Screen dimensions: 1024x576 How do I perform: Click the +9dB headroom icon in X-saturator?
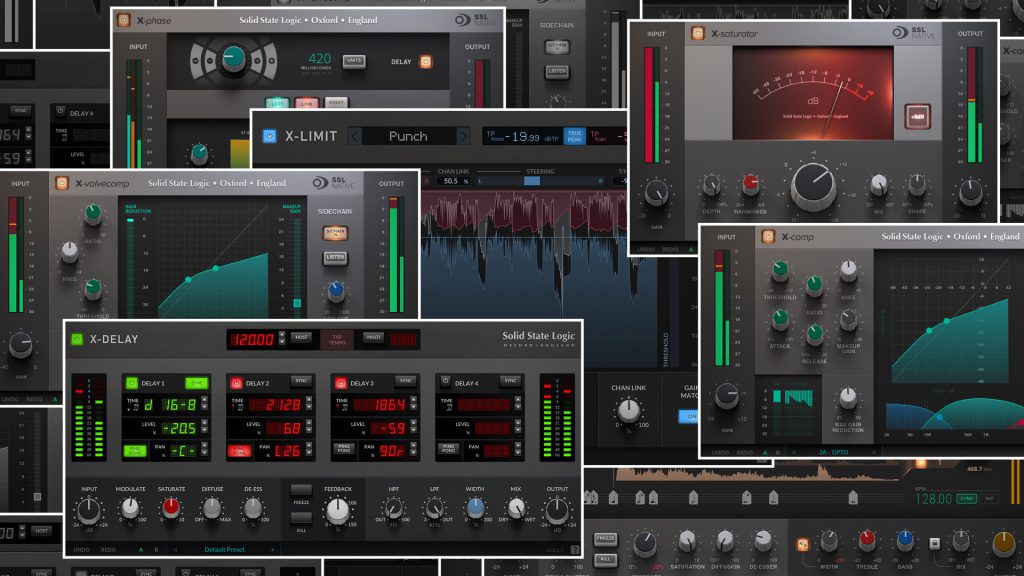pos(918,117)
